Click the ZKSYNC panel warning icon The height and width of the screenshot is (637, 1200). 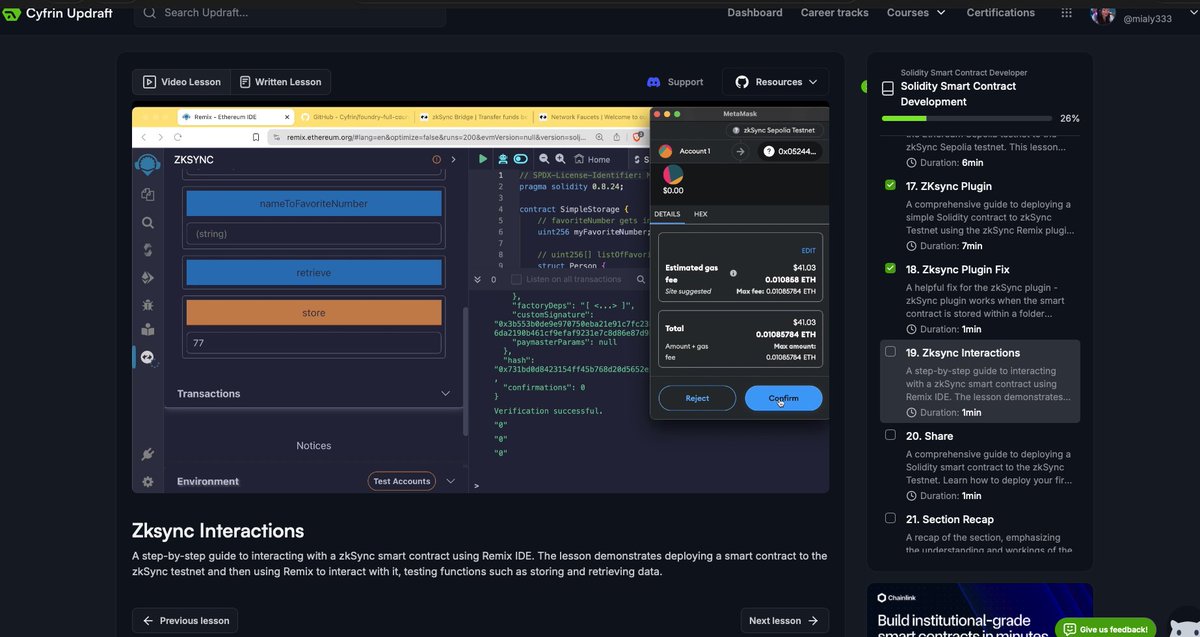436,159
